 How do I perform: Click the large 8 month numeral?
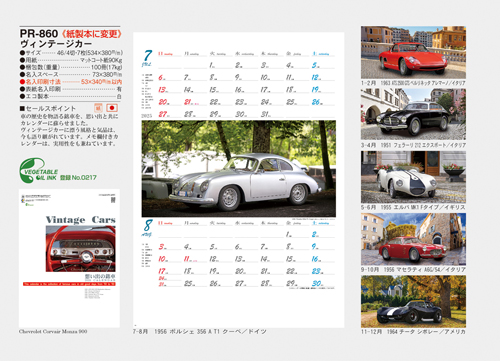click(x=148, y=225)
